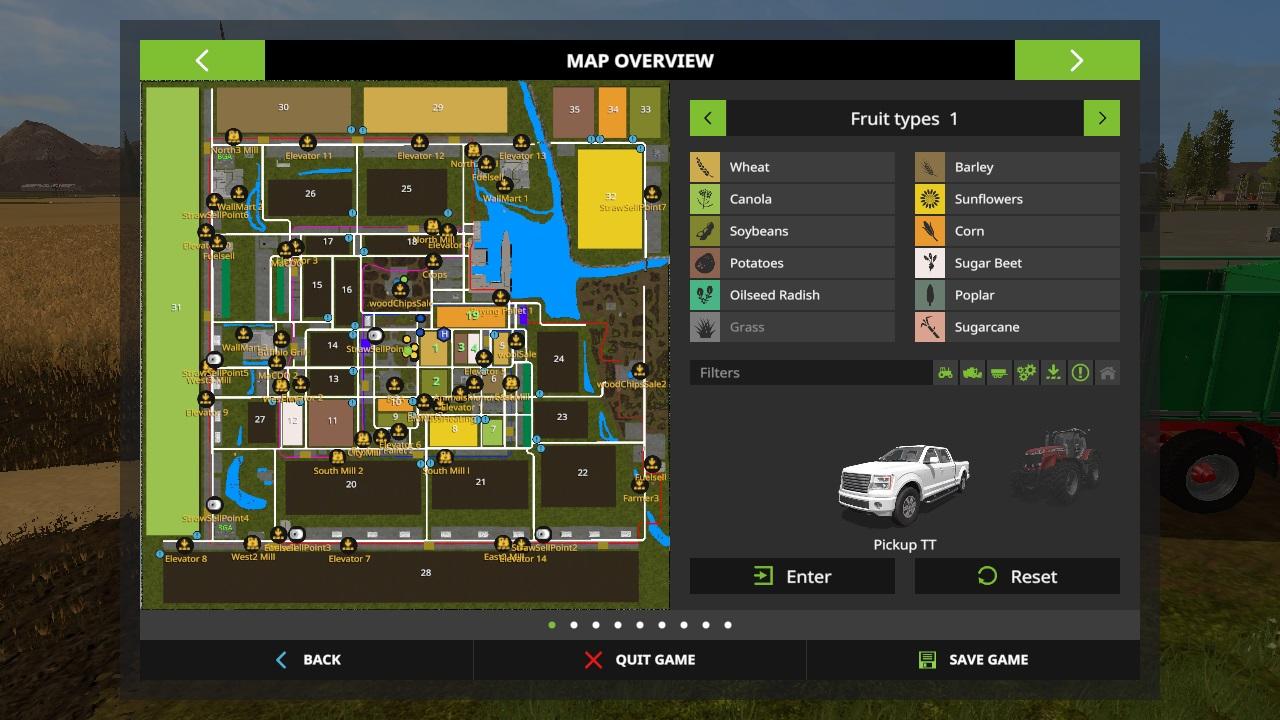Toggle the tractor vehicles filter icon
This screenshot has height=720, width=1280.
pos(945,373)
